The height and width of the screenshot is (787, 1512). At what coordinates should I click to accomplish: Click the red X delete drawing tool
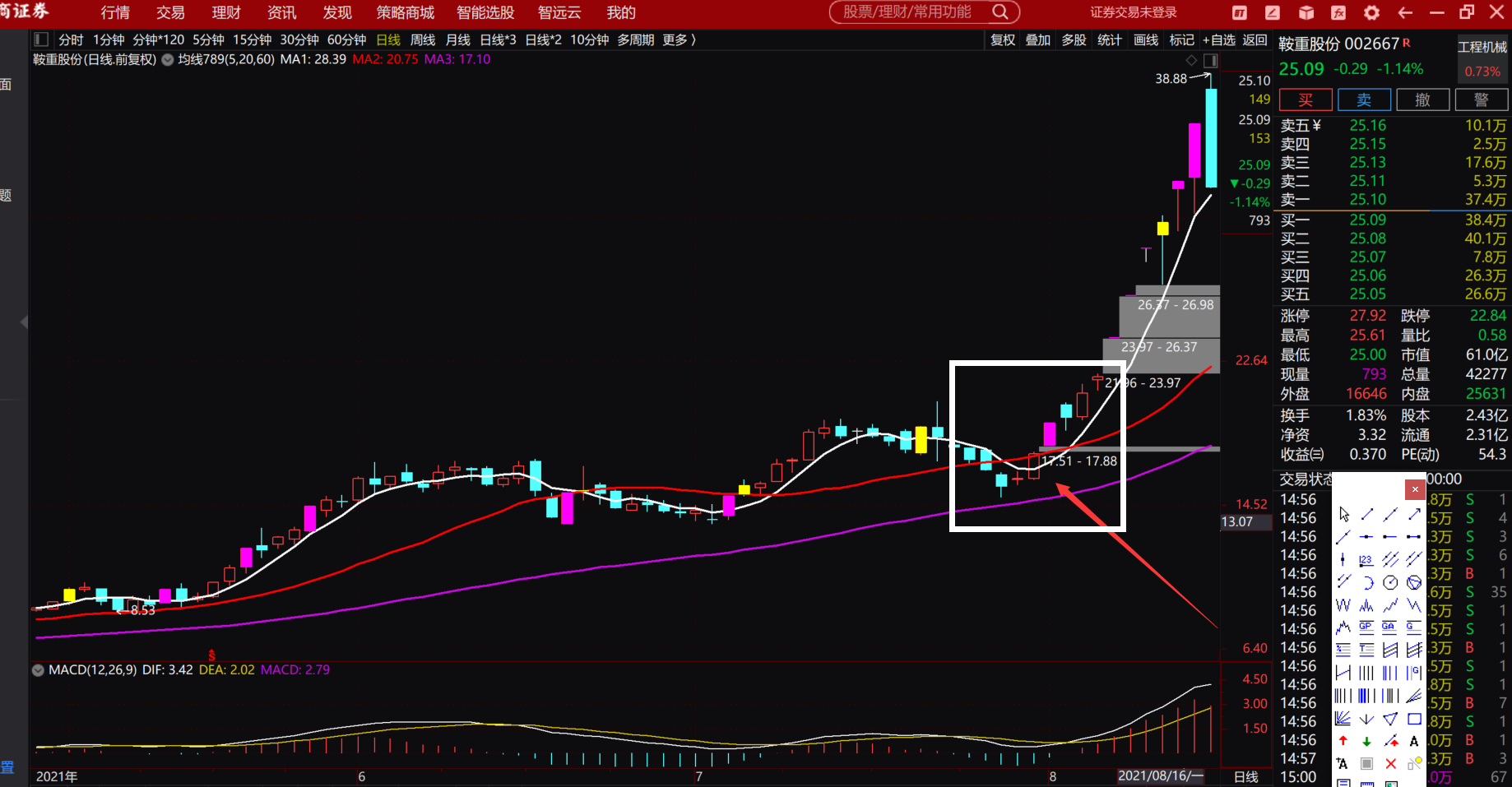click(1390, 764)
